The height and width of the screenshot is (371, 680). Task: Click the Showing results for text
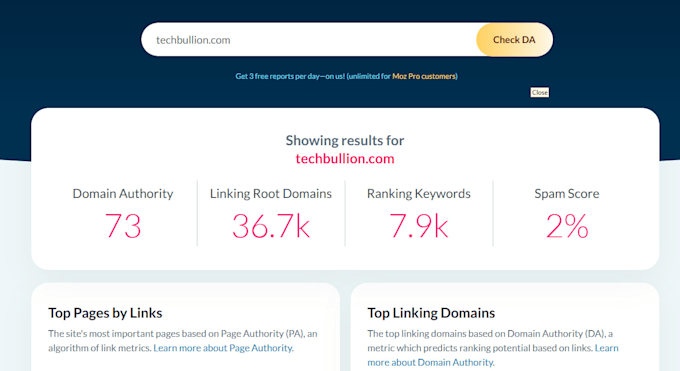tap(345, 141)
